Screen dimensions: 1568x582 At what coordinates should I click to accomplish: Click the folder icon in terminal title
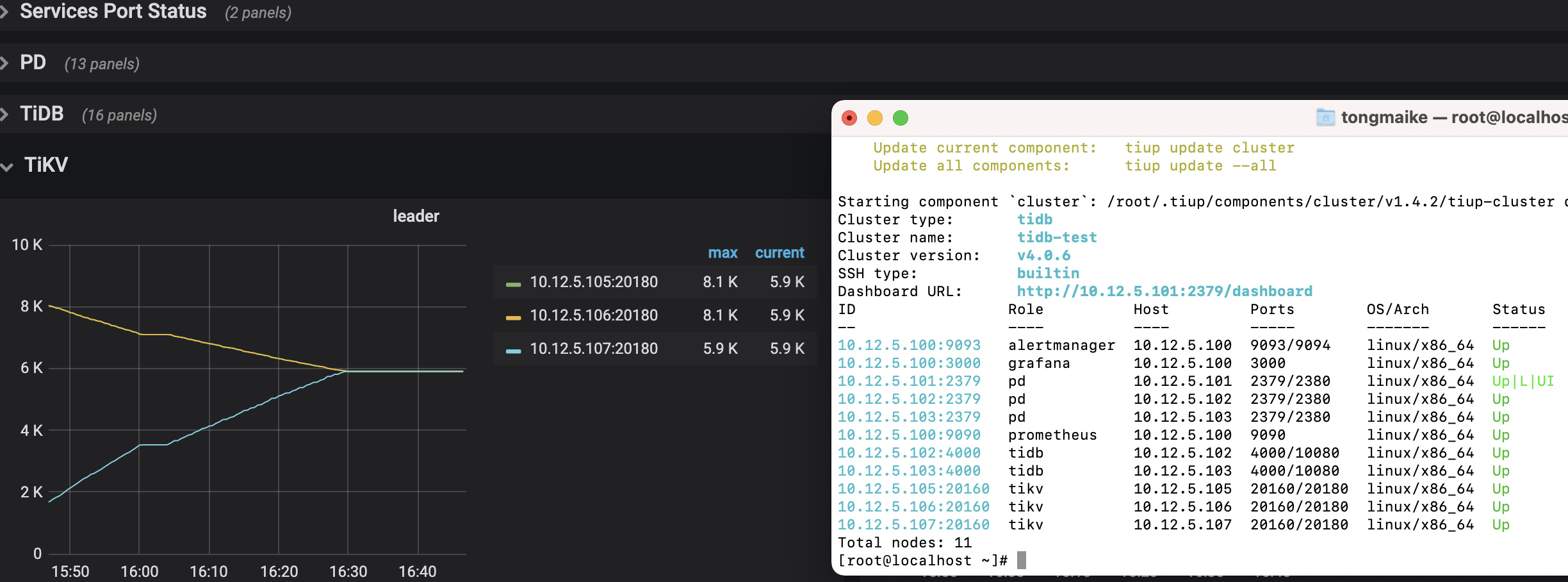coord(1325,117)
